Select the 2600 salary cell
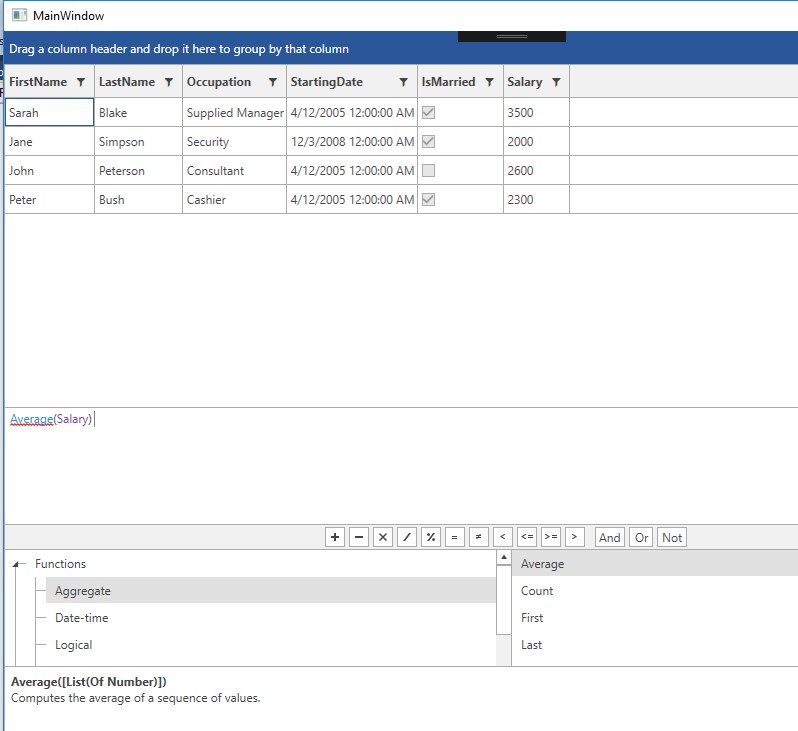Image resolution: width=798 pixels, height=731 pixels. click(536, 171)
